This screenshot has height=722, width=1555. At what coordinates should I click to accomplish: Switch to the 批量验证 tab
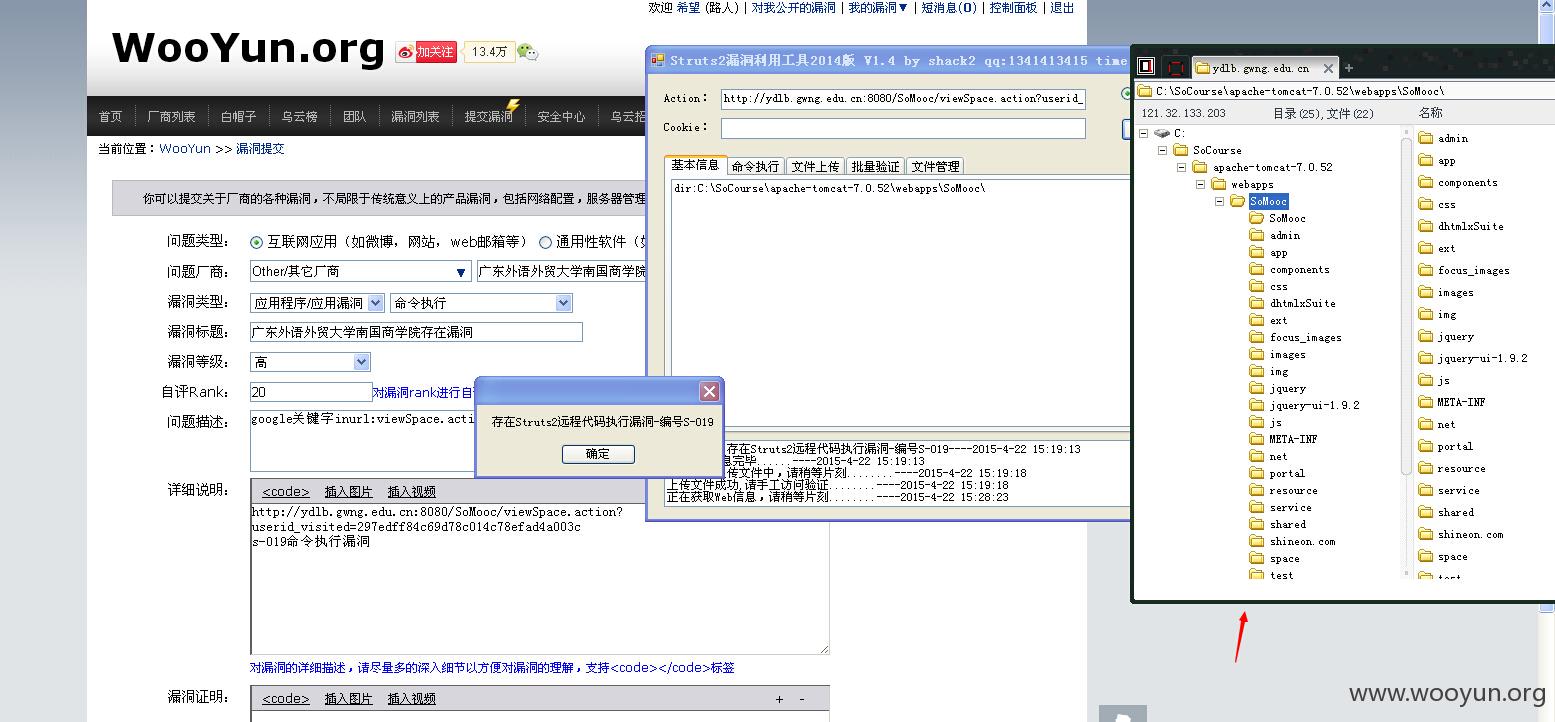(x=875, y=166)
